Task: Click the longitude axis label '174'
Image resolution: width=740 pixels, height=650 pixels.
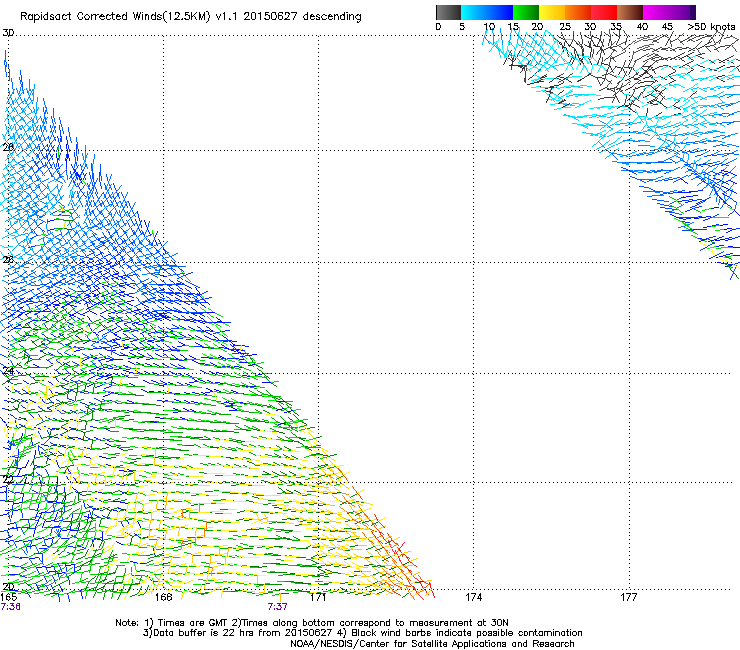Action: [x=473, y=597]
